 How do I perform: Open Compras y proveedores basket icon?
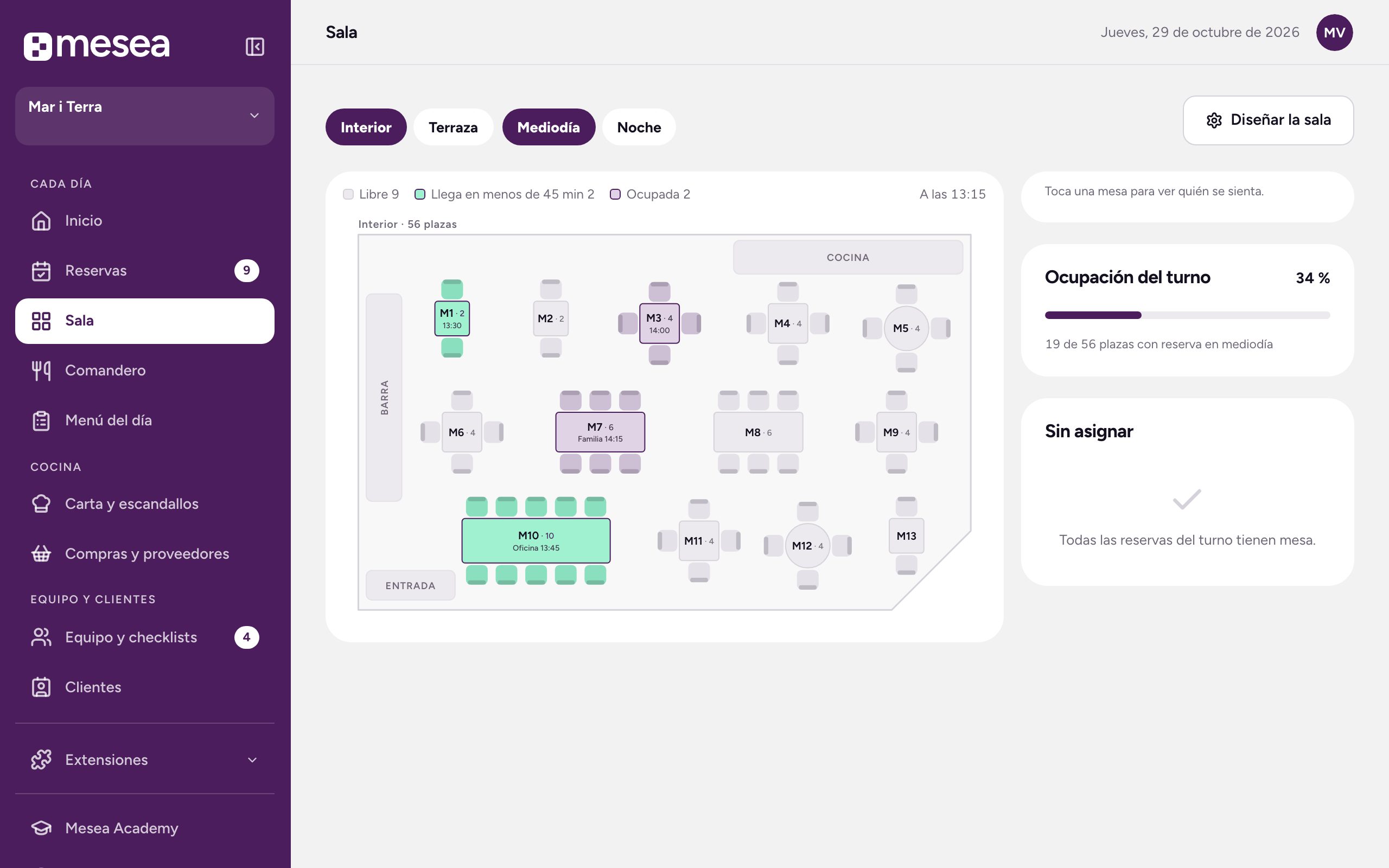[41, 554]
